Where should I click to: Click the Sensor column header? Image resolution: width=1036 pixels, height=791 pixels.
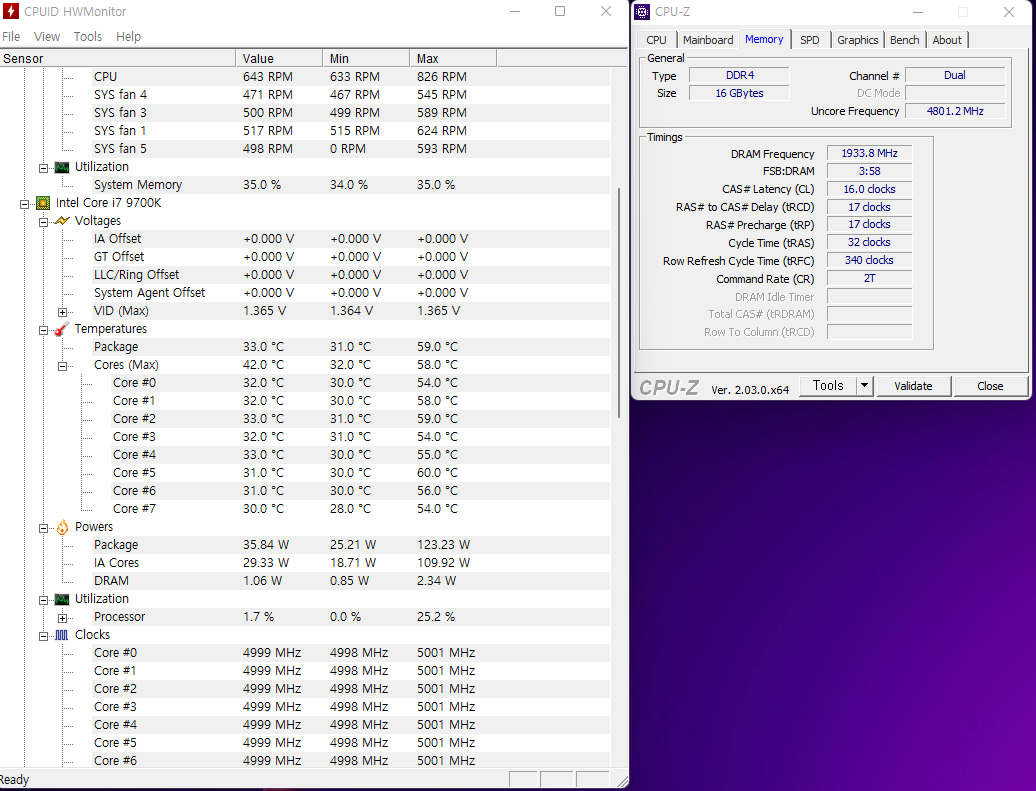118,58
